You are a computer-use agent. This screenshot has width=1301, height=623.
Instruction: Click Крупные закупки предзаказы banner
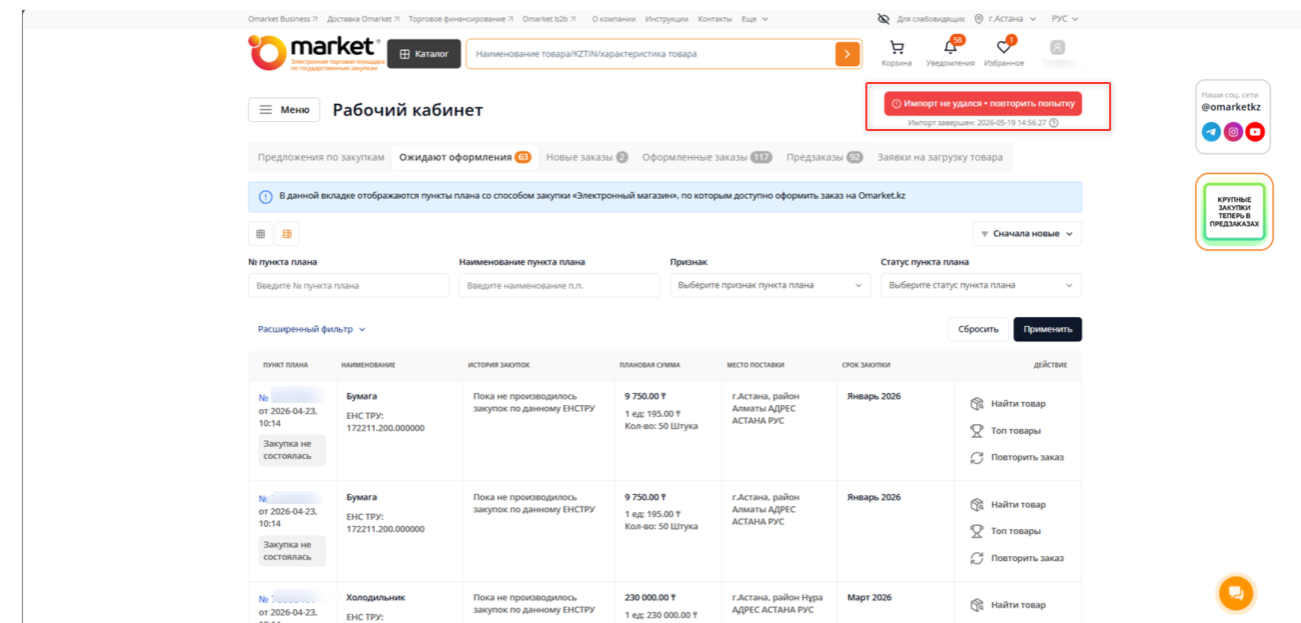pos(1234,212)
